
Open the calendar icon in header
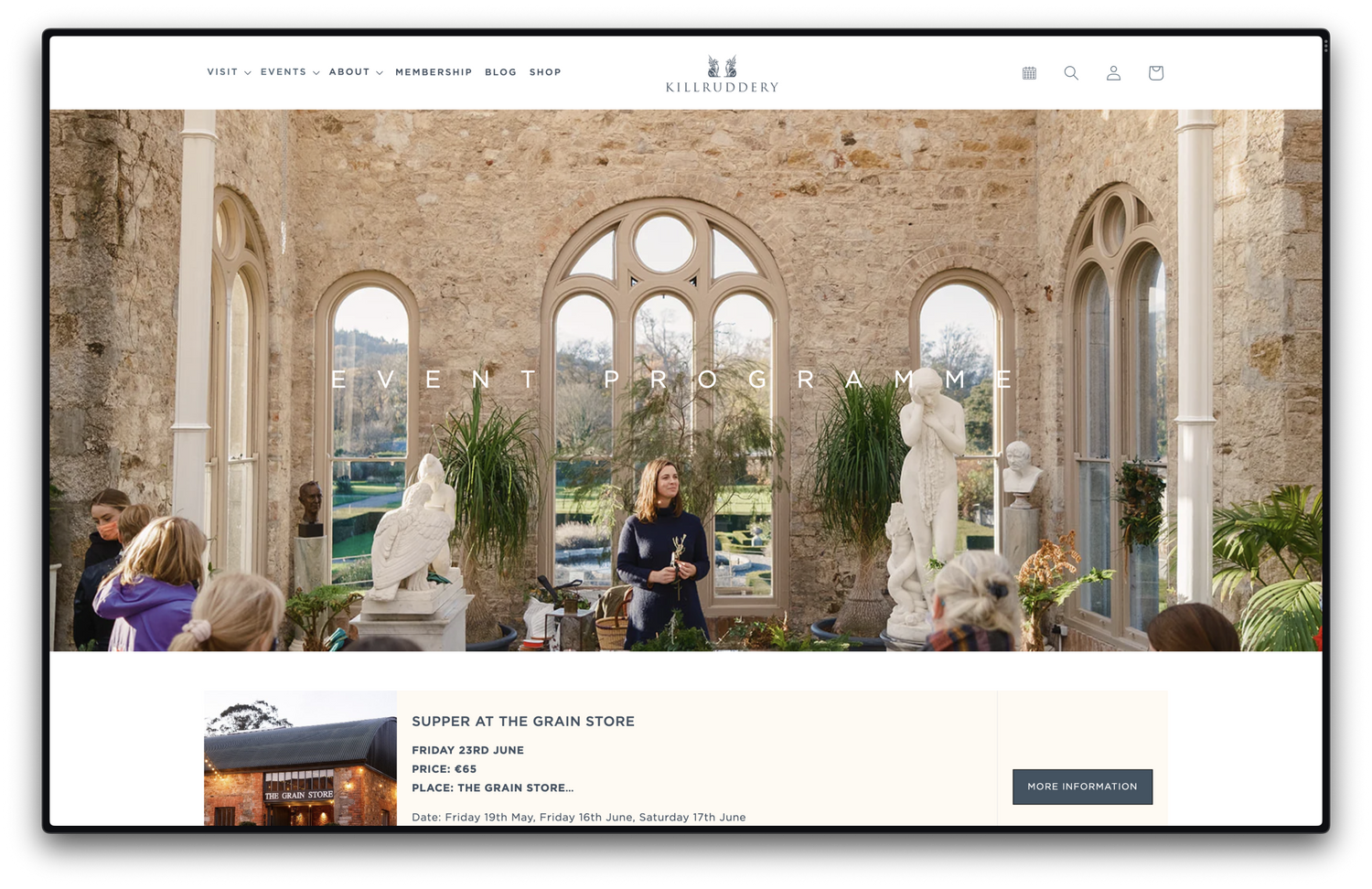tap(1029, 73)
